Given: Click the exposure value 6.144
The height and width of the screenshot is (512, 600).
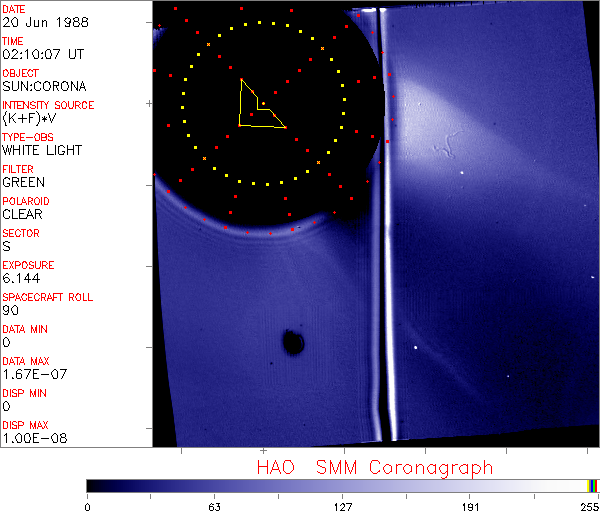Looking at the screenshot, I should (21, 278).
